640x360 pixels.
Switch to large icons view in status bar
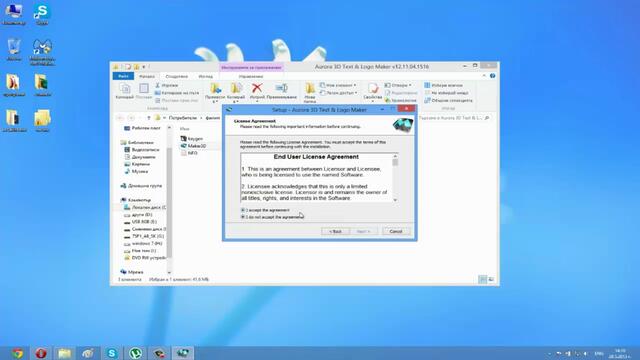click(491, 280)
